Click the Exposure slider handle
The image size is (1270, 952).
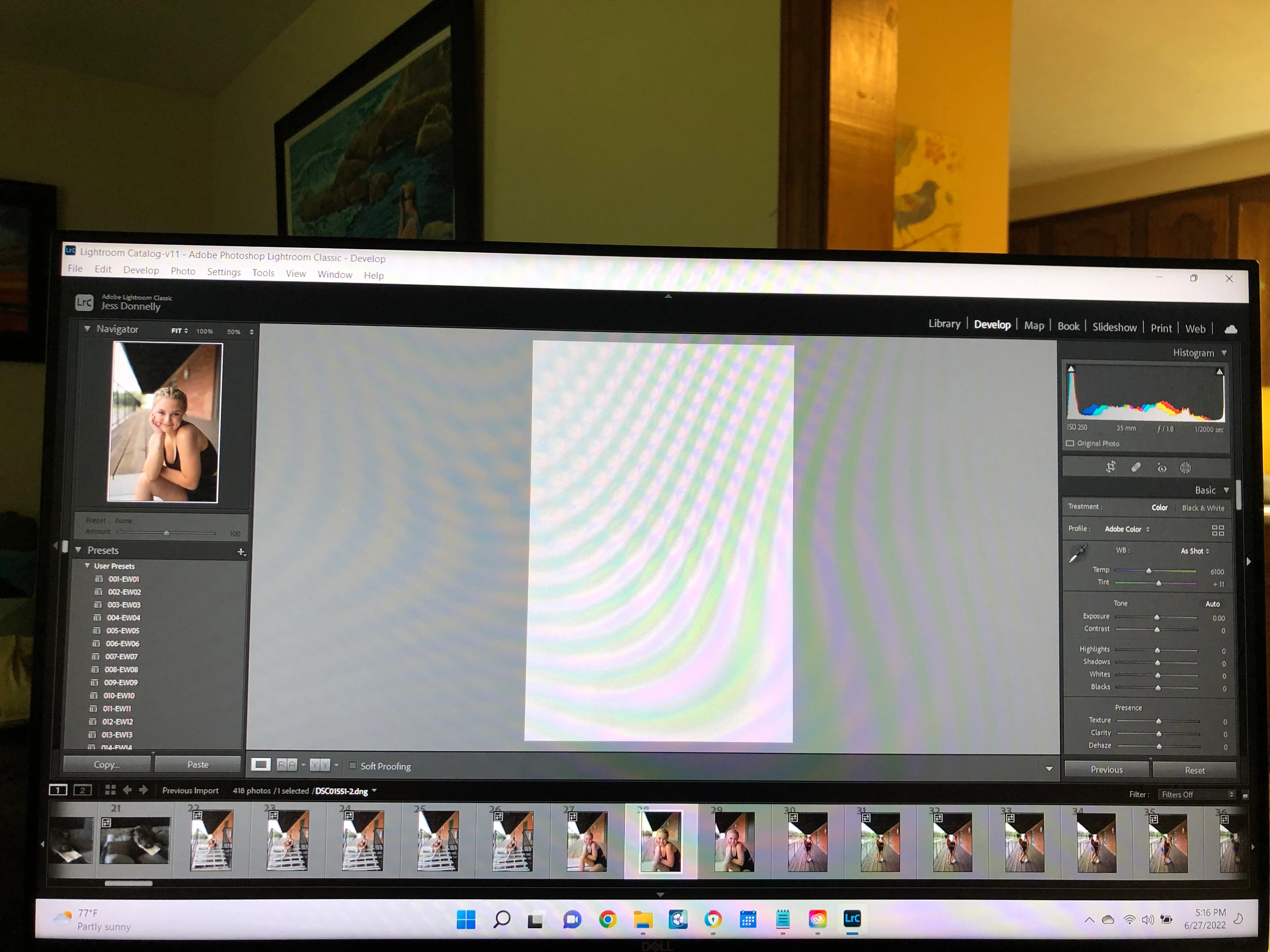tap(1157, 617)
